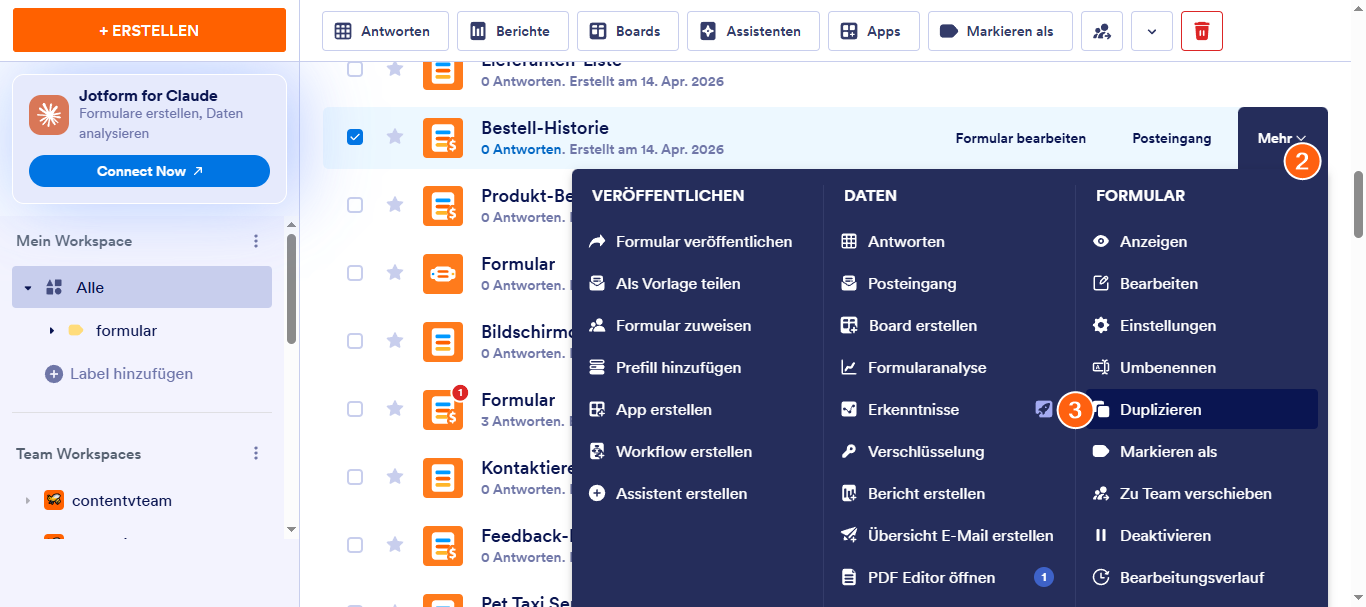Open the Berichte toolbar button
The width and height of the screenshot is (1366, 607).
click(513, 31)
